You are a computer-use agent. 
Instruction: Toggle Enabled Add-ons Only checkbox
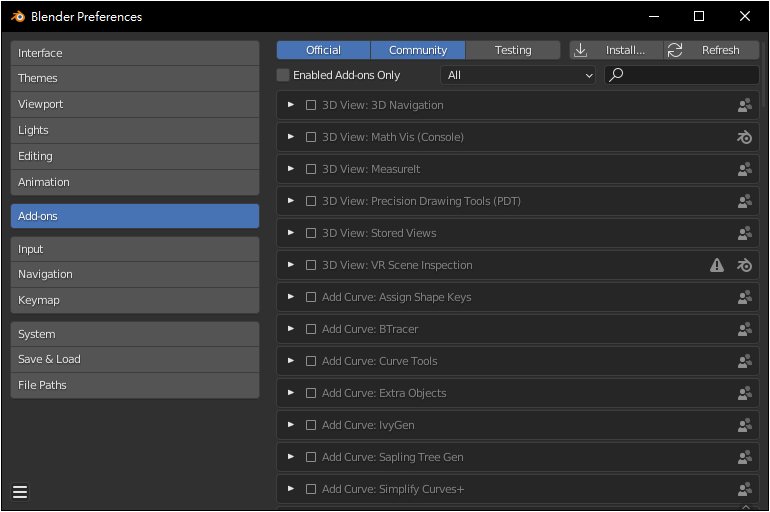coord(283,75)
